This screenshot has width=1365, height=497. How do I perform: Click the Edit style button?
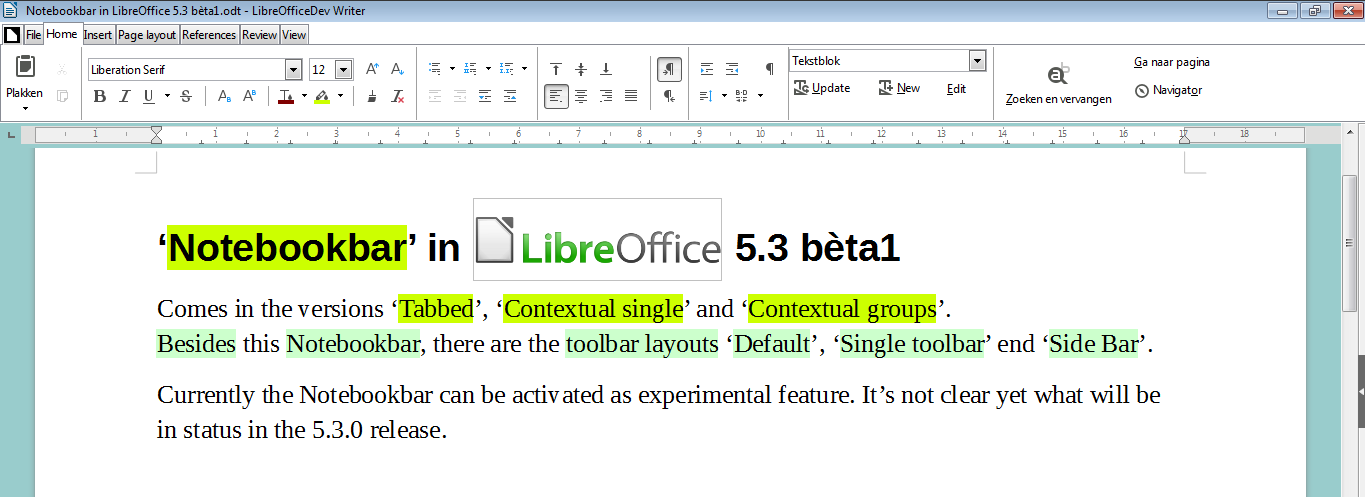[x=956, y=88]
